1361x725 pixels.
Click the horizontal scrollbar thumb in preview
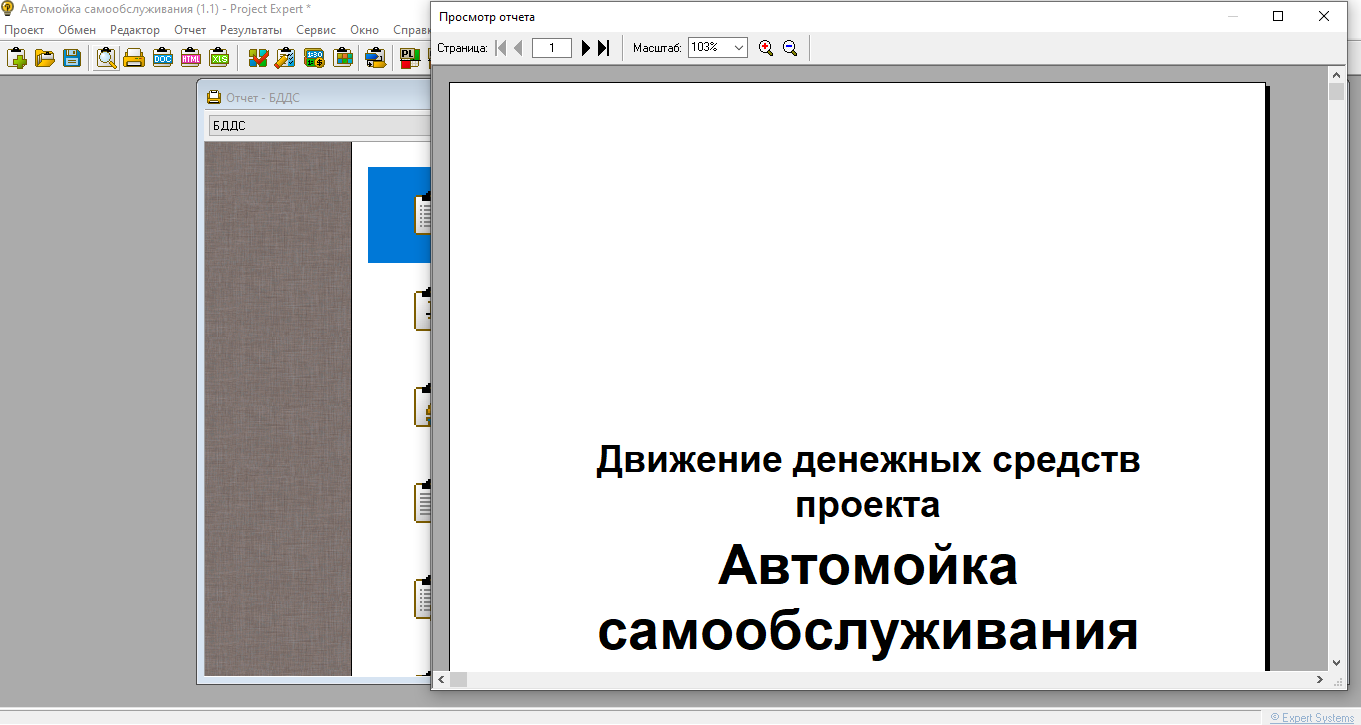coord(458,680)
